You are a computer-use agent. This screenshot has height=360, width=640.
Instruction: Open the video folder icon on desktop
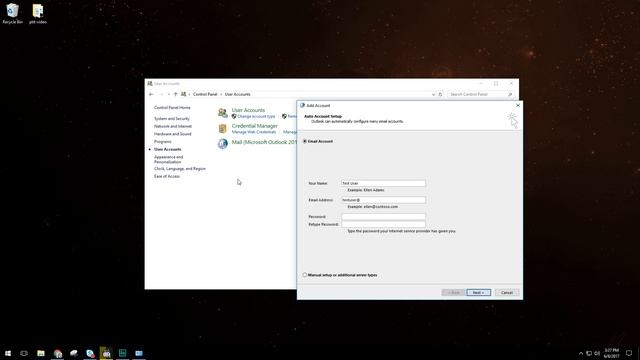pyautogui.click(x=38, y=13)
